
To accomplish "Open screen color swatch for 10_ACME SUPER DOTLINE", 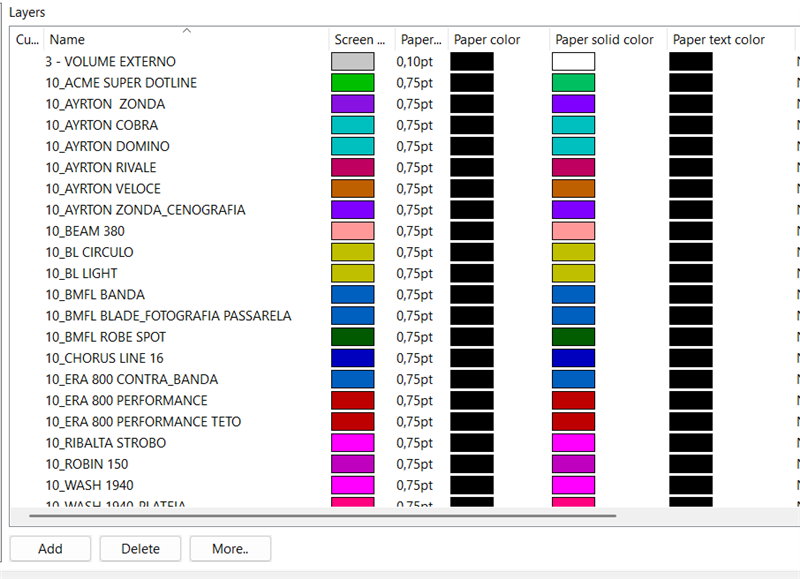I will (352, 83).
